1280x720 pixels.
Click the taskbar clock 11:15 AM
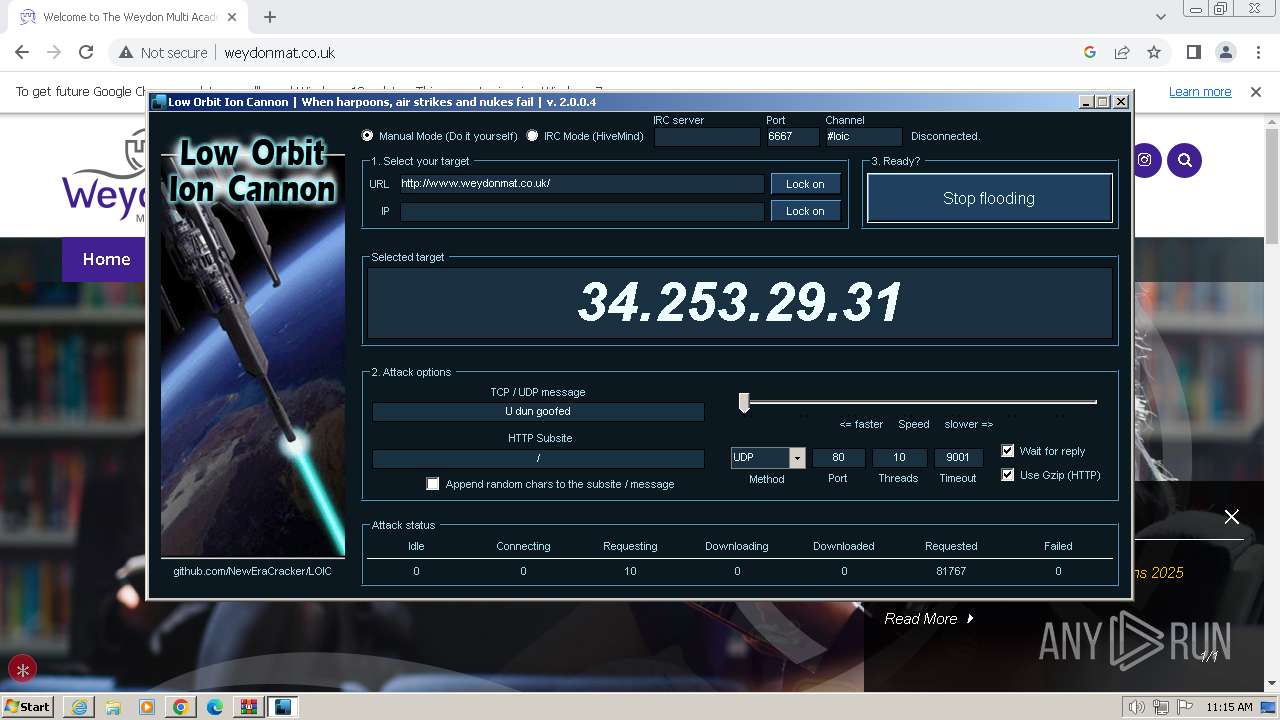point(1229,707)
